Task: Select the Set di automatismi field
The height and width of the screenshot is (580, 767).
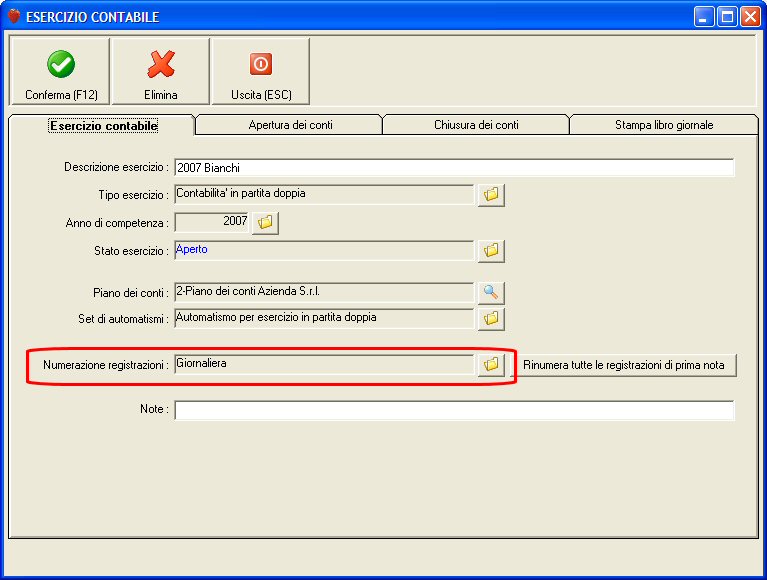Action: (x=324, y=318)
